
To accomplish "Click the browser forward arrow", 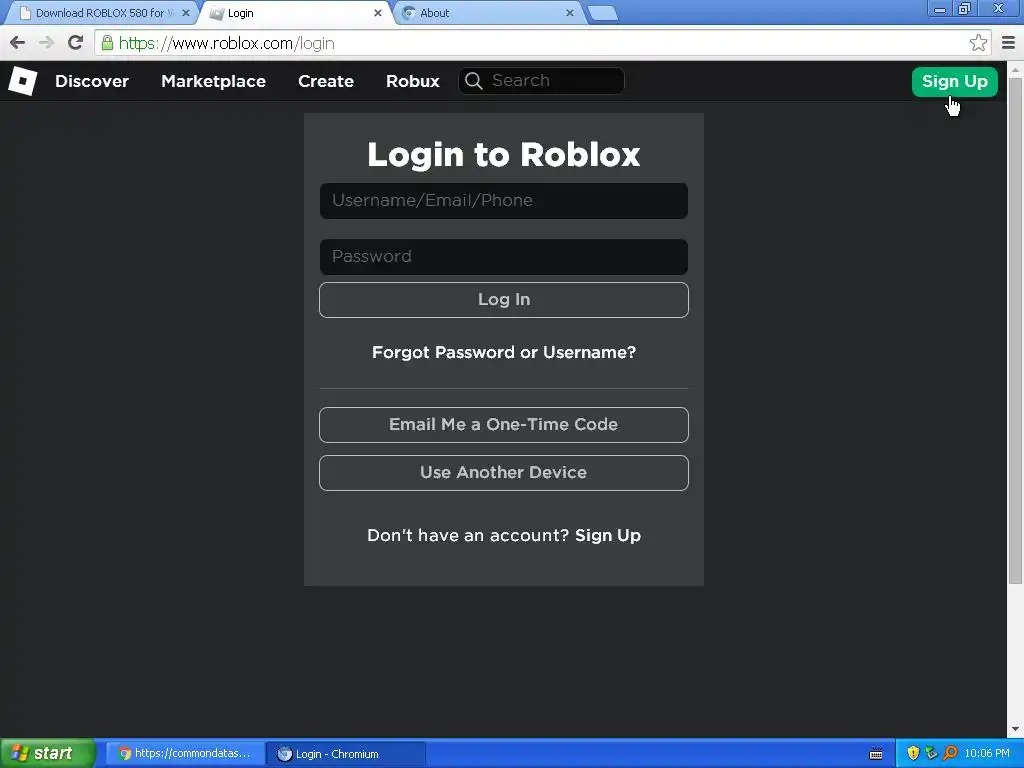I will pyautogui.click(x=46, y=43).
